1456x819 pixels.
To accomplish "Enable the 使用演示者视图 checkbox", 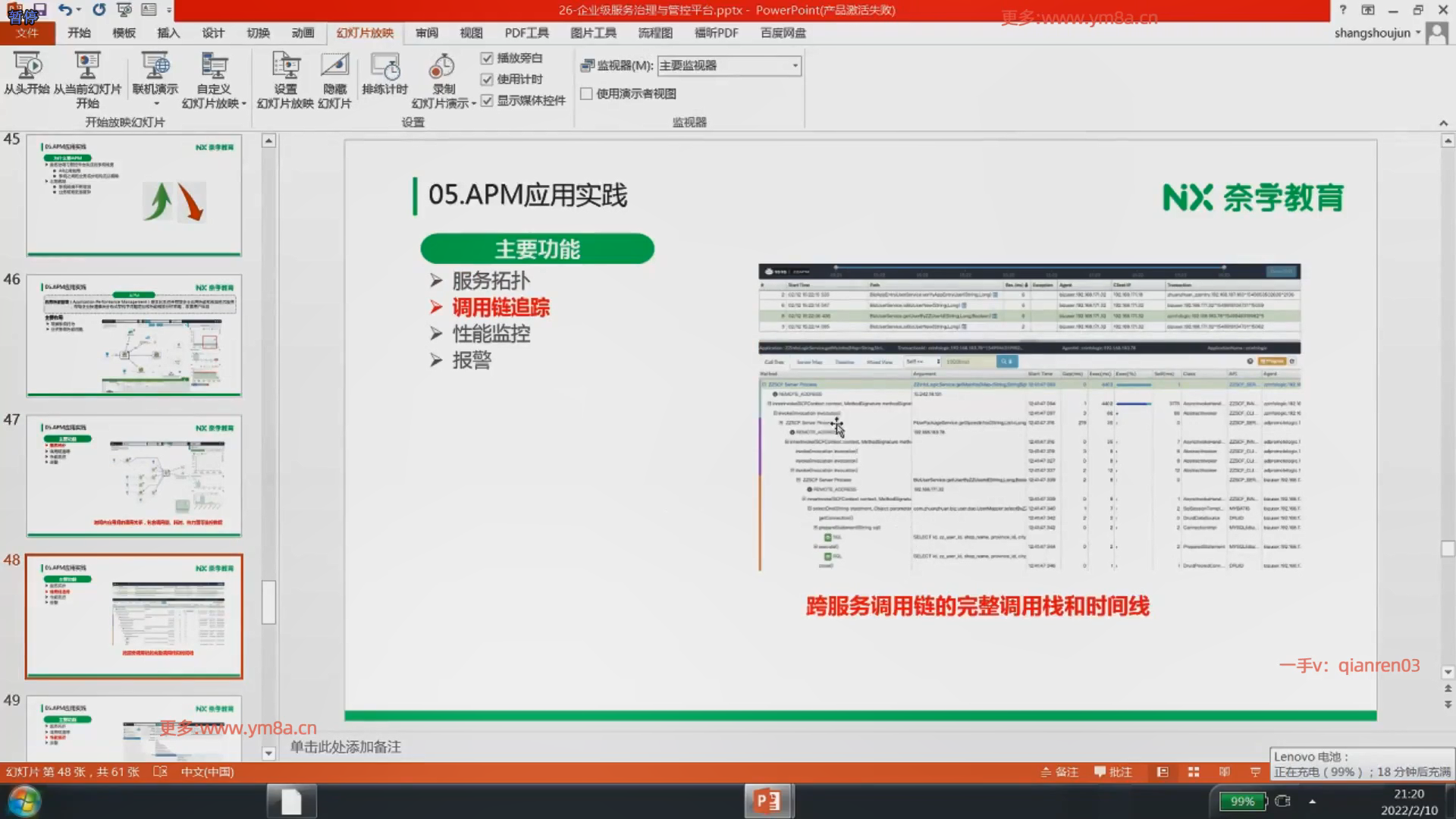I will point(586,94).
